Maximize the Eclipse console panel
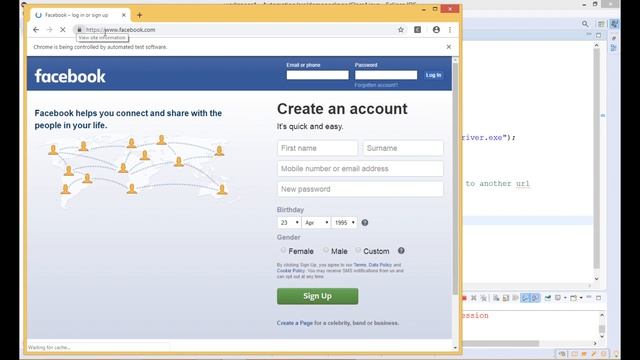Image resolution: width=640 pixels, height=360 pixels. tap(598, 298)
